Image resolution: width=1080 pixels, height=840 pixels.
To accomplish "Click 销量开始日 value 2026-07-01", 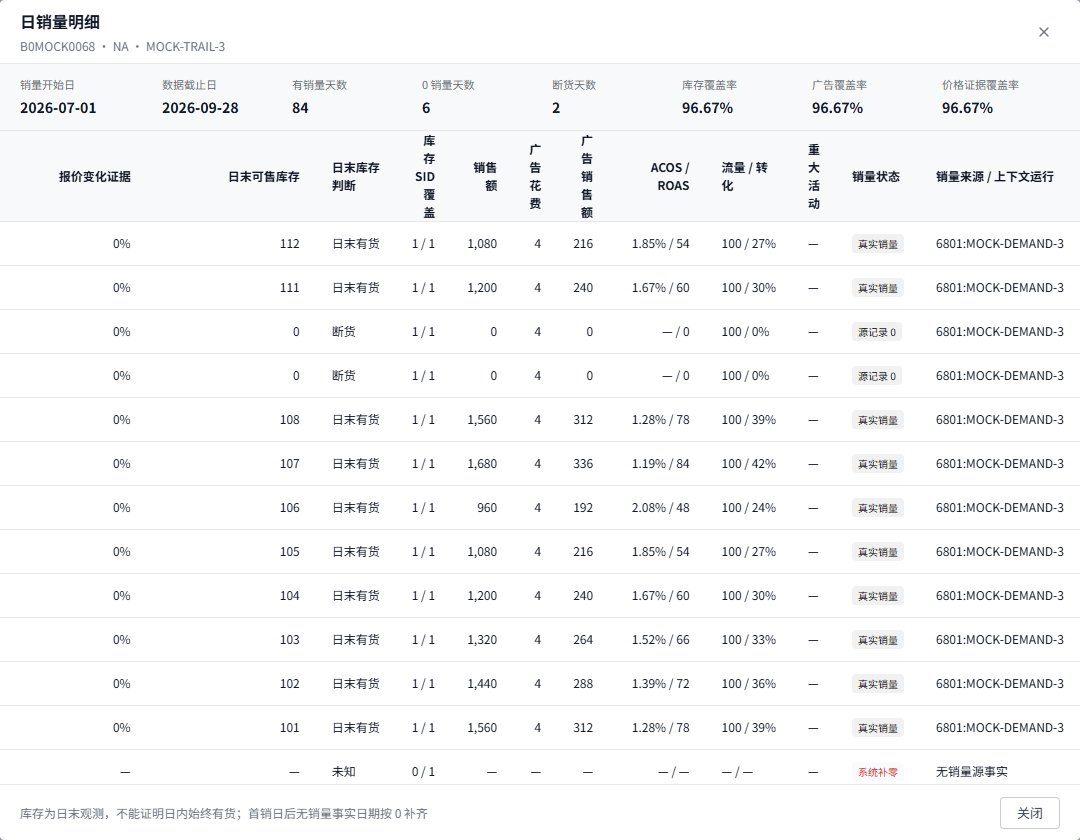I will tap(58, 108).
